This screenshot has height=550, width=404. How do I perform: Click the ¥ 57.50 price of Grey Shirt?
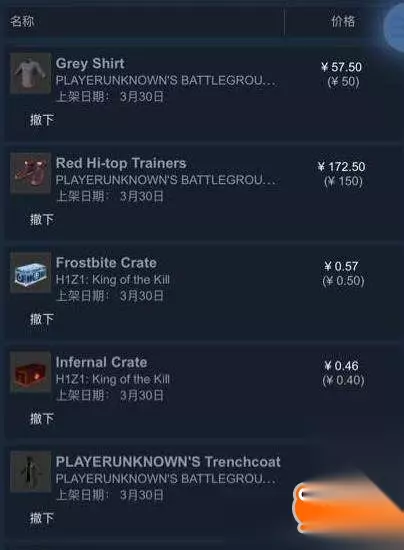(x=341, y=67)
